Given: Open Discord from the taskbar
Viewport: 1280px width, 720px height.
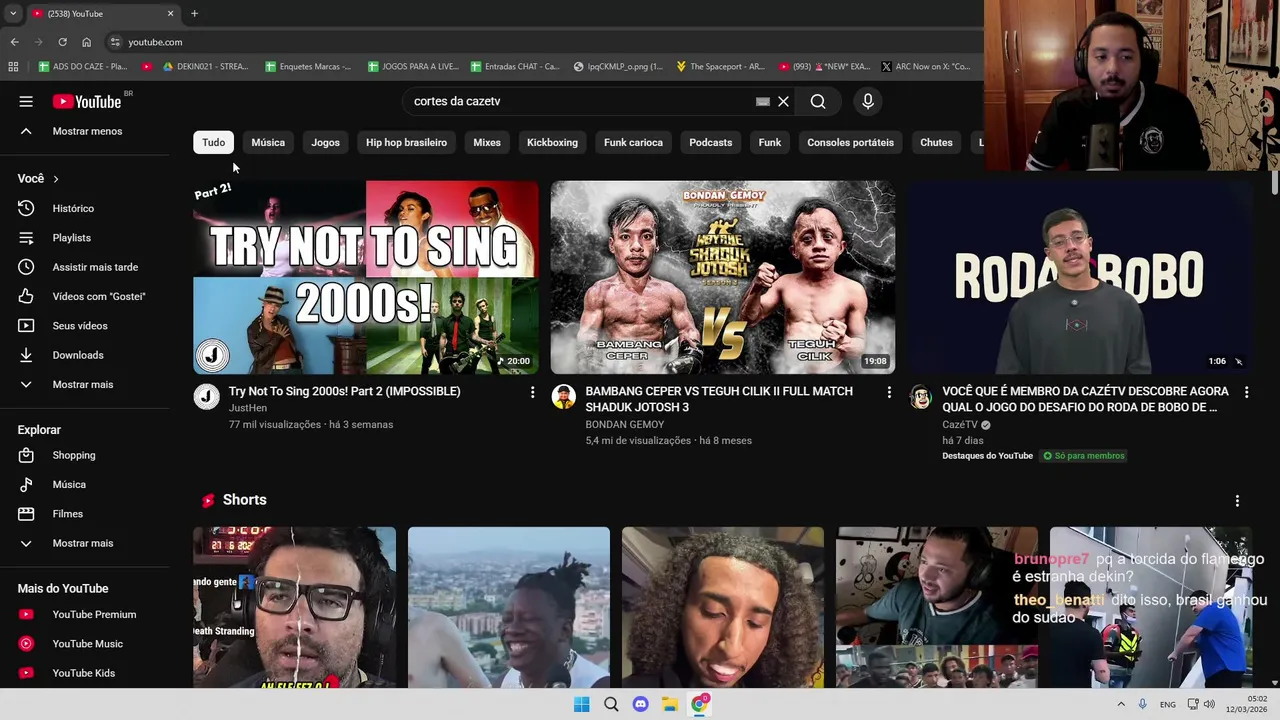Looking at the screenshot, I should pos(640,704).
